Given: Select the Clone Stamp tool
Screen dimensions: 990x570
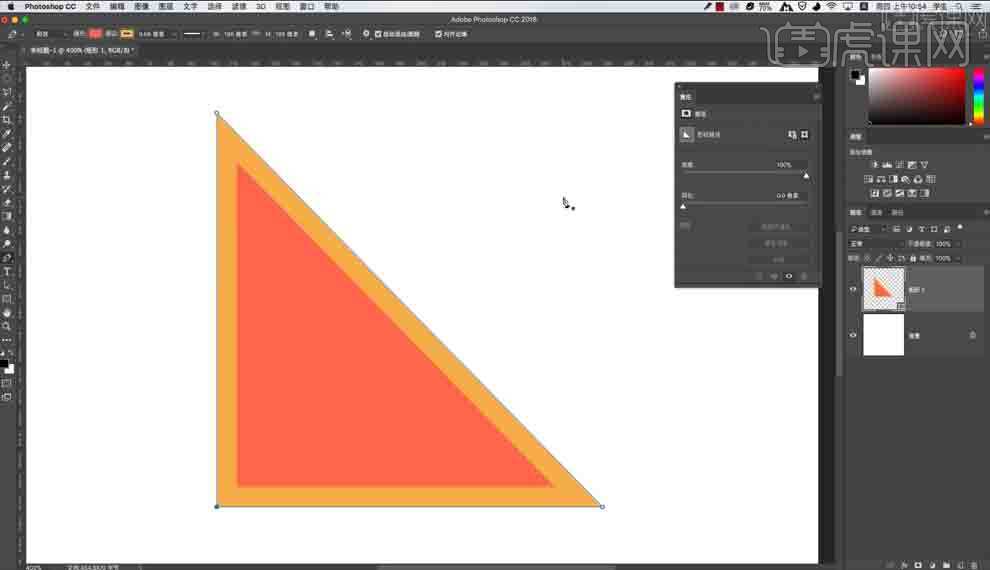Looking at the screenshot, I should (7, 175).
